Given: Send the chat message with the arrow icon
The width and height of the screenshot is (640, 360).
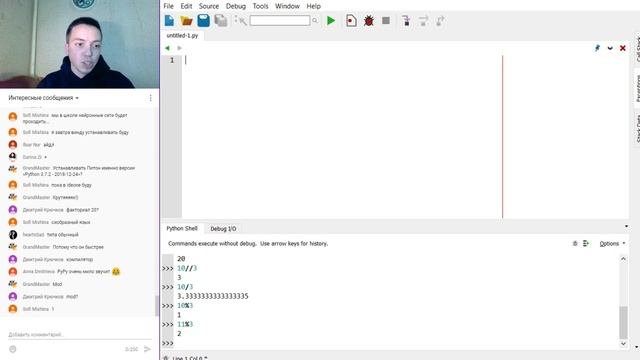Looking at the screenshot, I should point(147,349).
